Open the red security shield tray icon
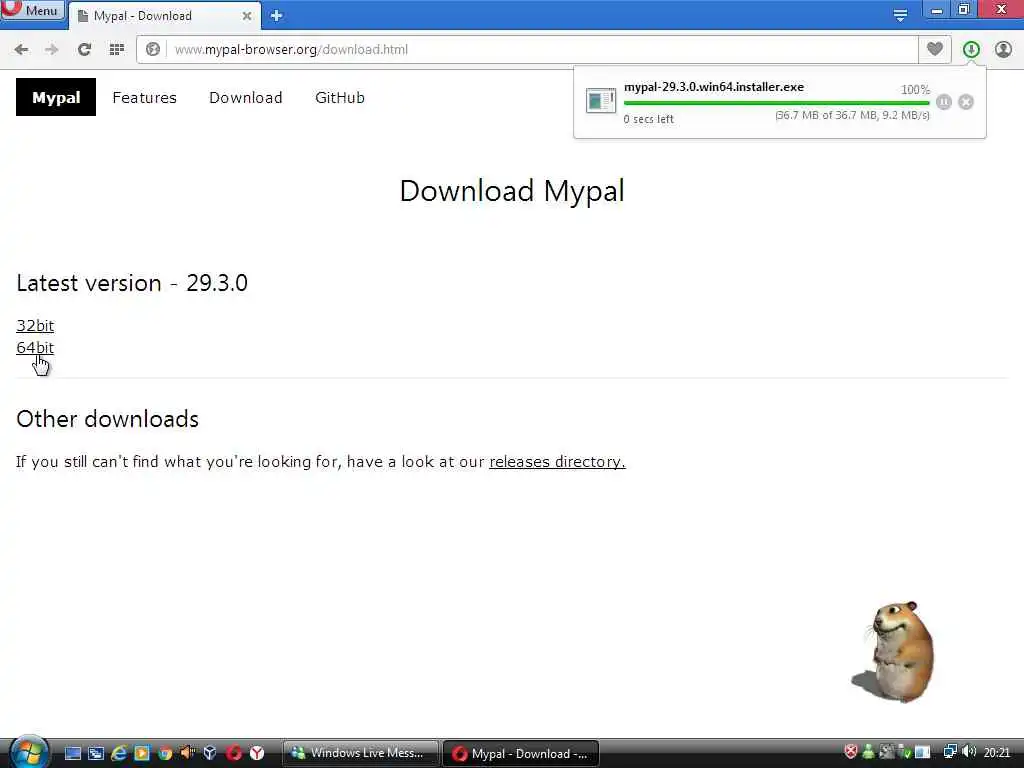Viewport: 1024px width, 768px height. click(x=851, y=752)
